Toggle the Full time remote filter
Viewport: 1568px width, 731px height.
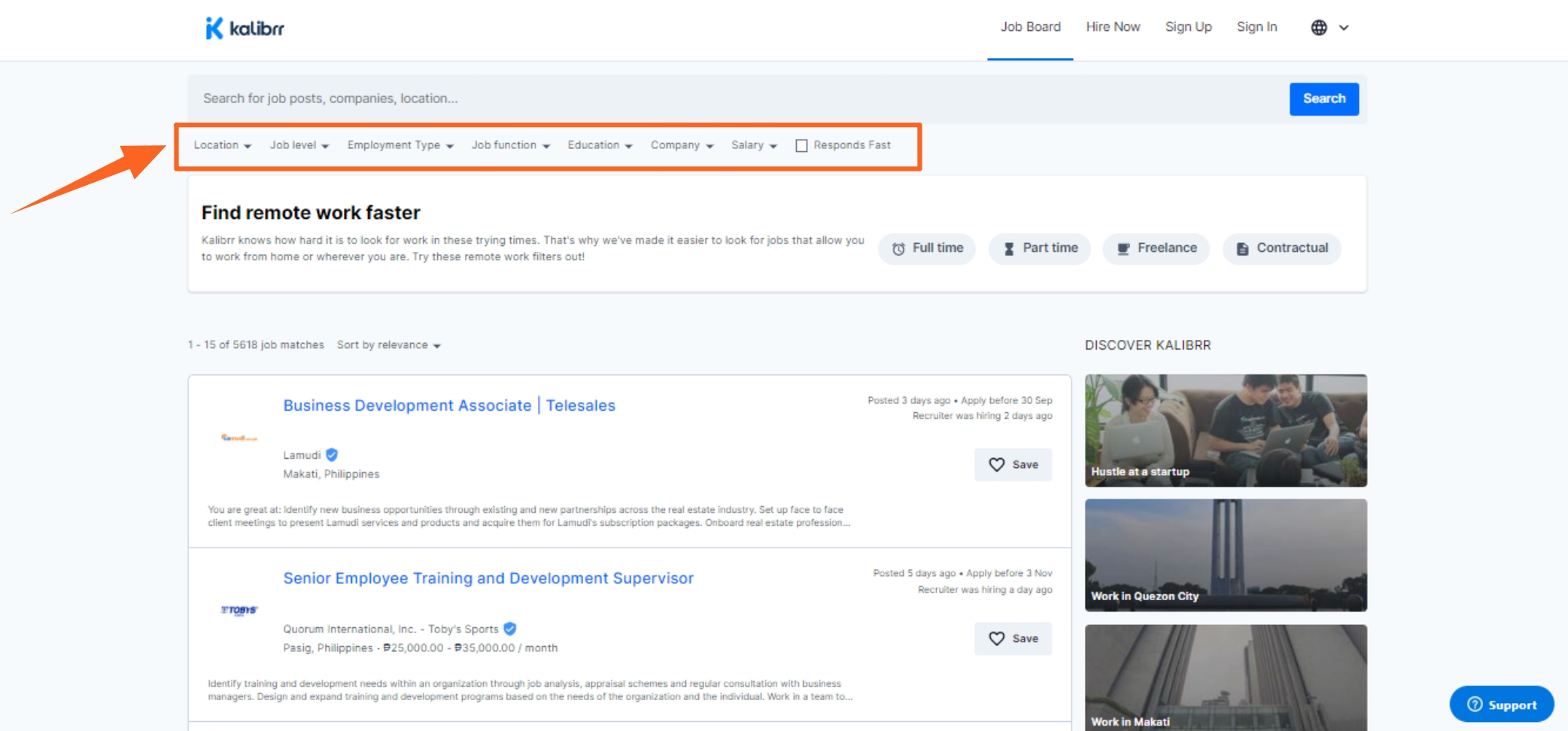point(926,249)
